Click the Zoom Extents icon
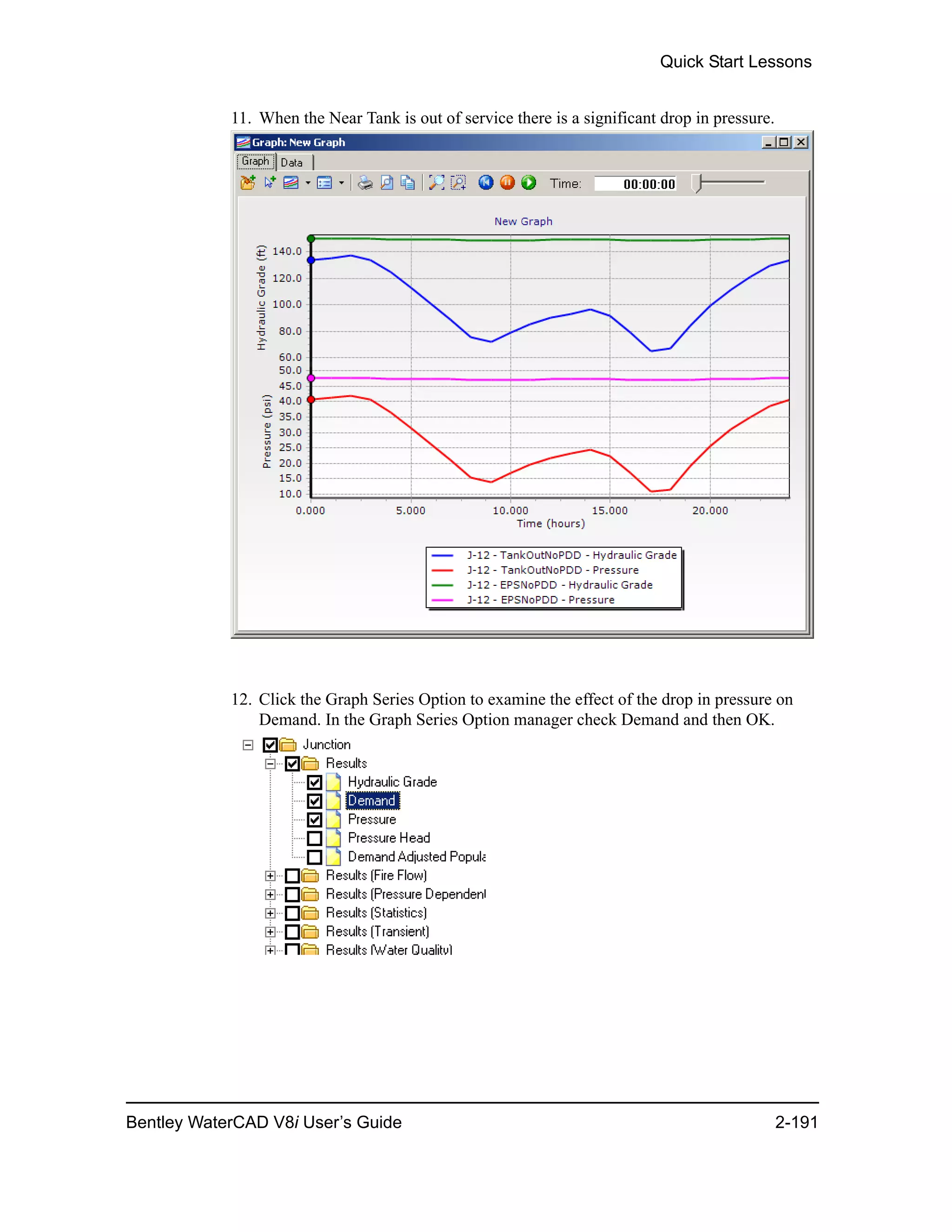 (x=436, y=183)
